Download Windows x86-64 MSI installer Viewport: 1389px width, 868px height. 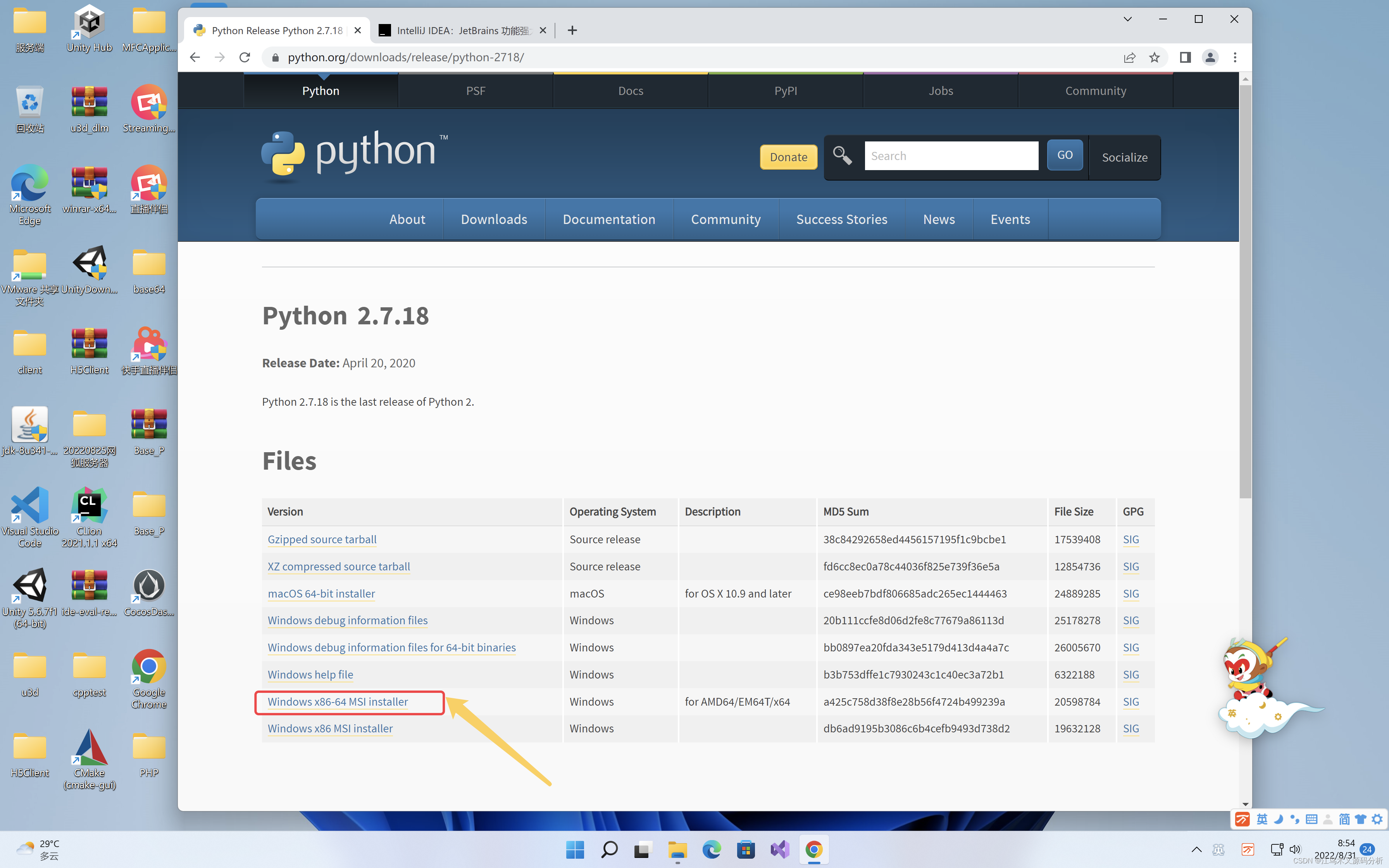click(x=338, y=701)
